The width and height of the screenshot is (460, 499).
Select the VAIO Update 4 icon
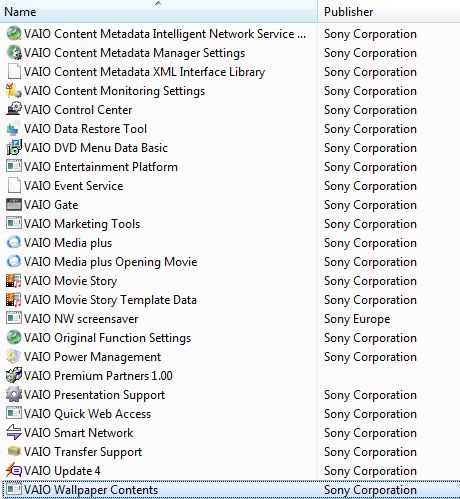(x=14, y=470)
